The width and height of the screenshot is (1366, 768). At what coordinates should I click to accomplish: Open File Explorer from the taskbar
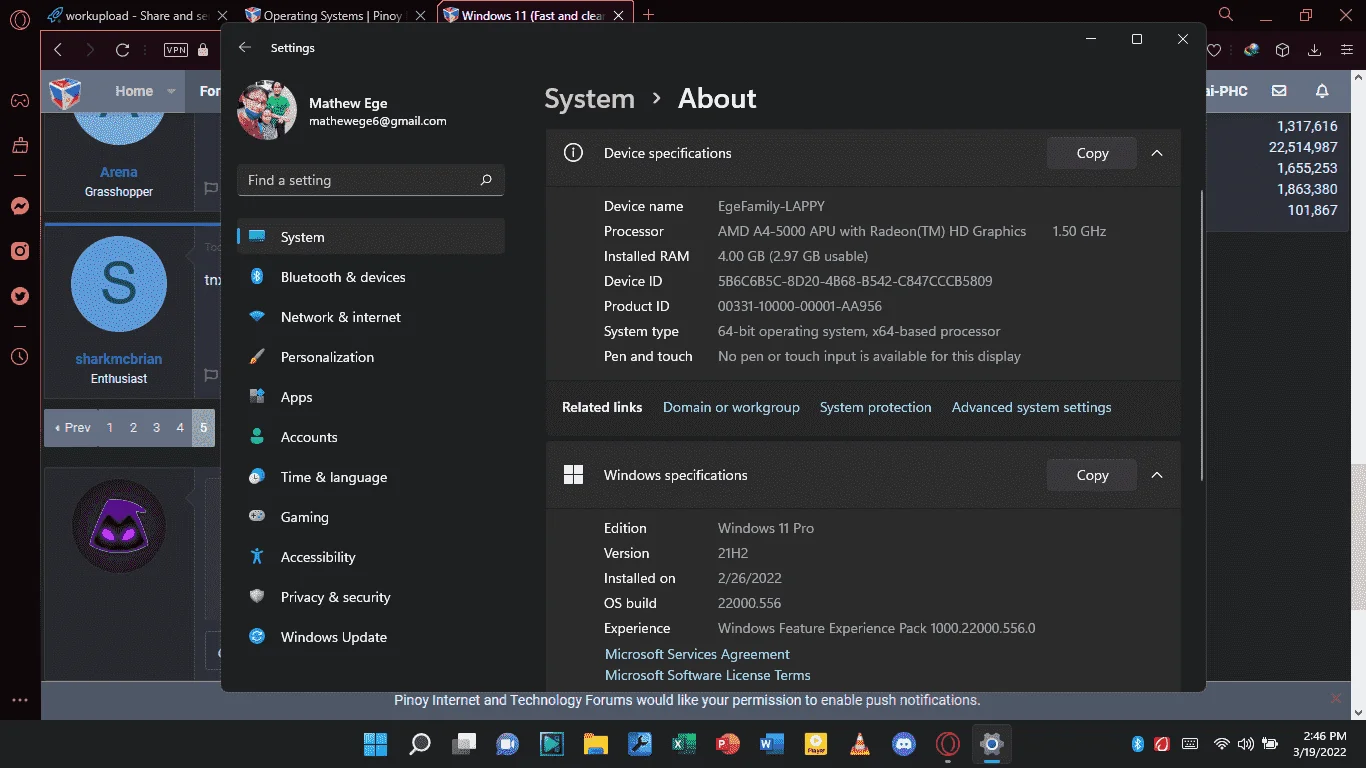596,744
